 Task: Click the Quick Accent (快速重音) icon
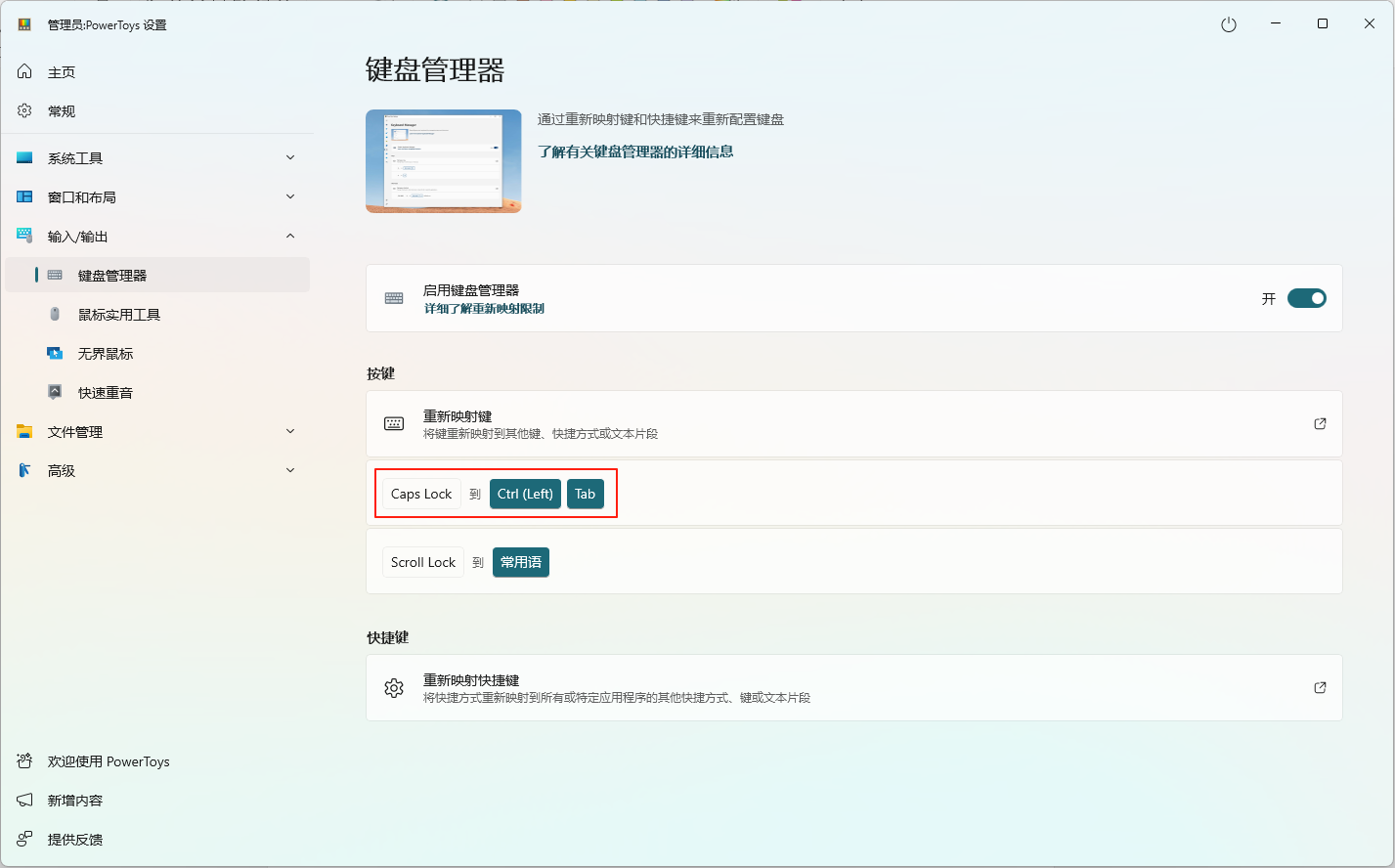tap(55, 392)
